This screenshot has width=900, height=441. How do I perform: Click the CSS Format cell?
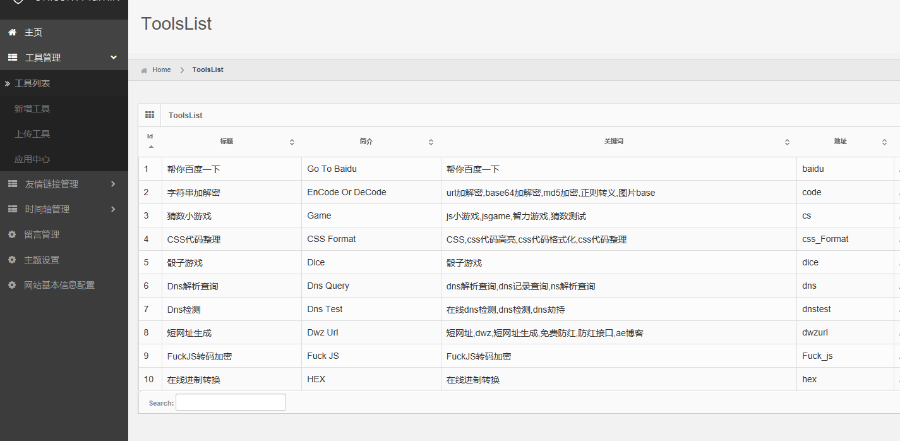pyautogui.click(x=371, y=239)
